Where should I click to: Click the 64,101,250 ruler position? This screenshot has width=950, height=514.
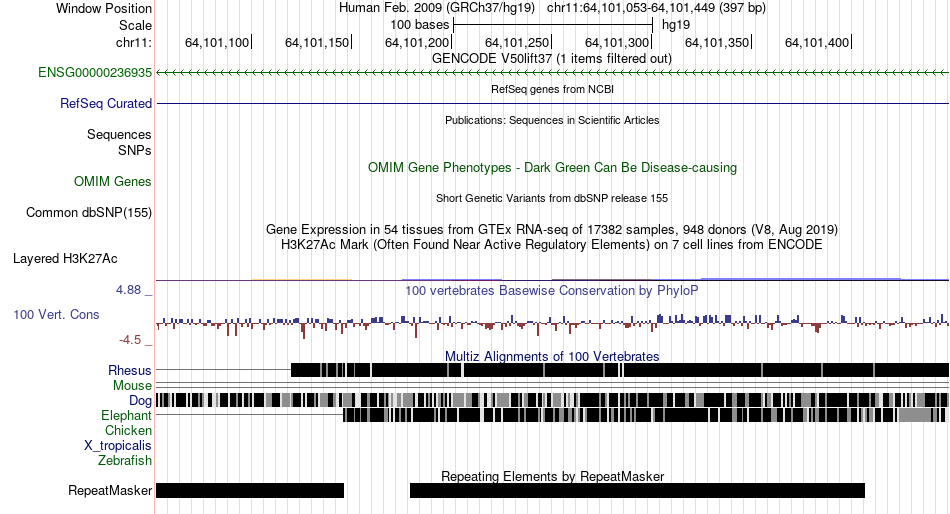pos(517,42)
